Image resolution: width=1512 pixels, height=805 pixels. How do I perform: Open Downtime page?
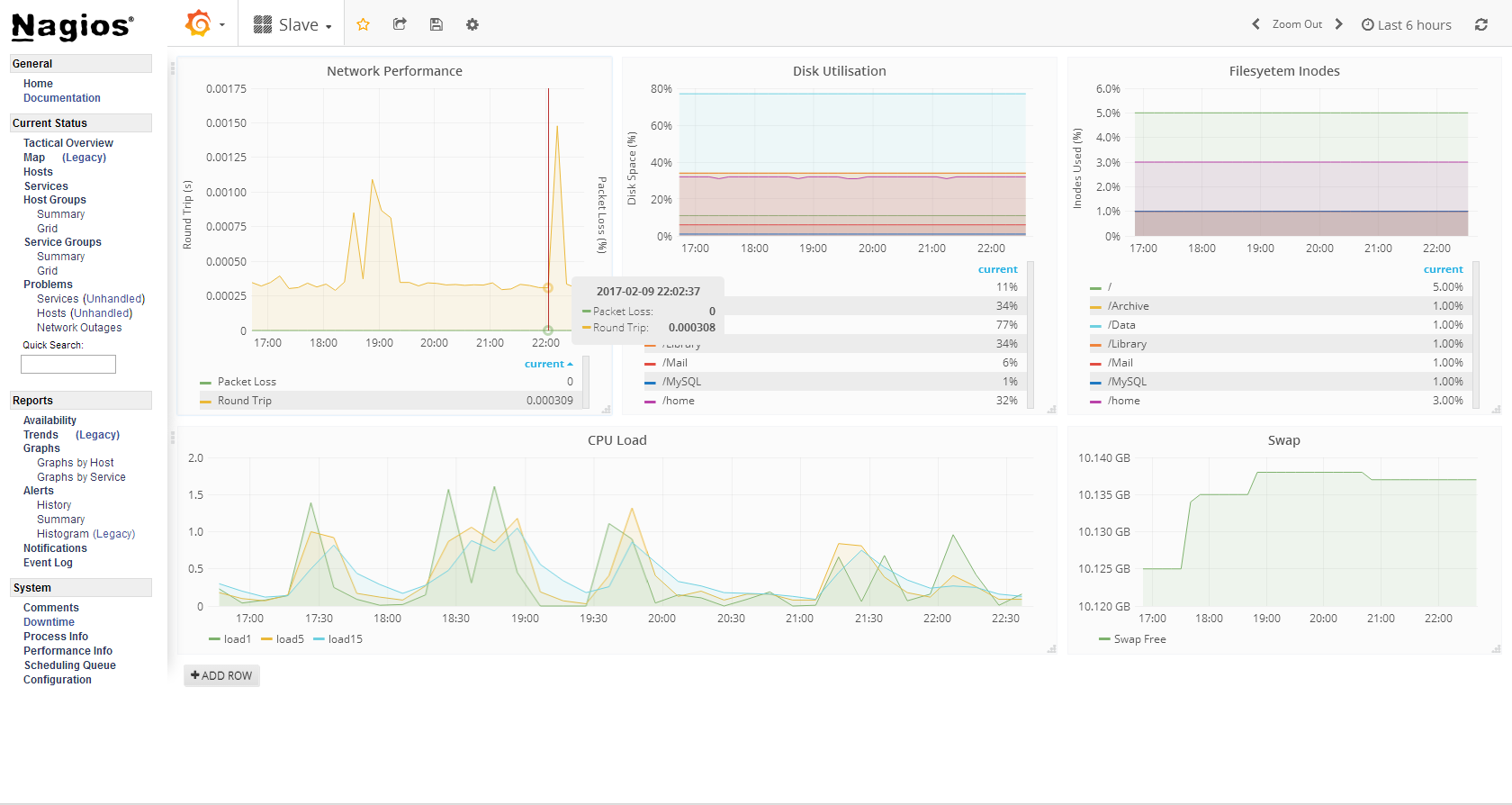coord(49,622)
